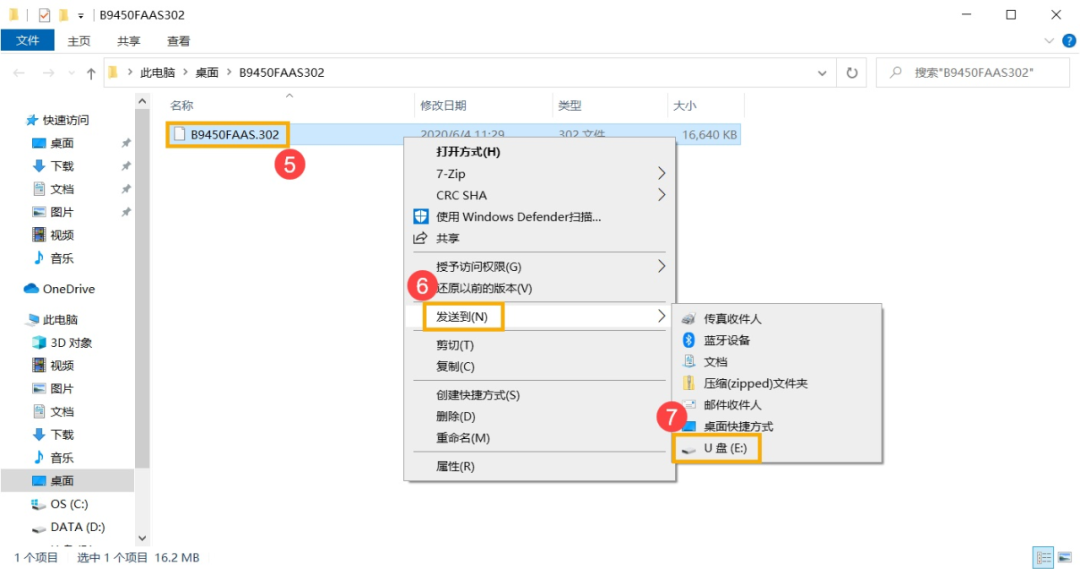Click chevron after 此电脑 in address path

[185, 72]
